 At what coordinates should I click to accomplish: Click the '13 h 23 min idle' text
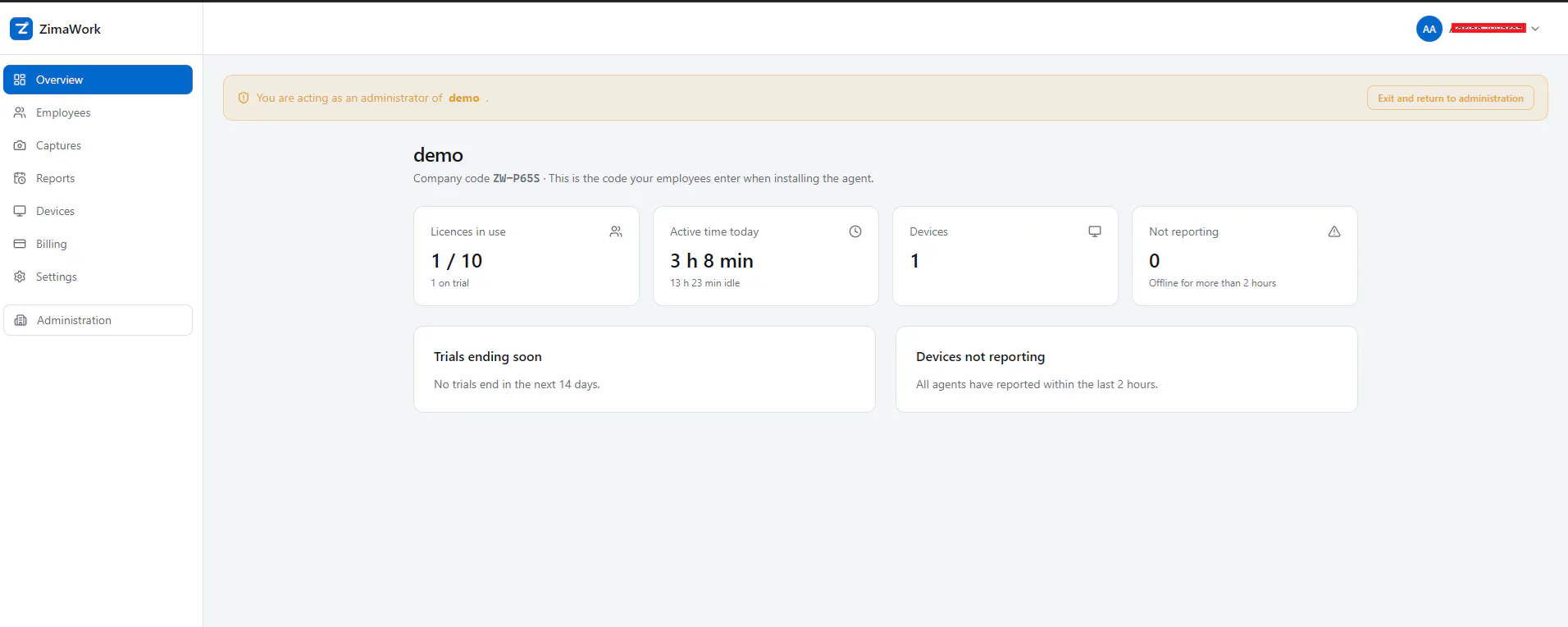point(705,283)
